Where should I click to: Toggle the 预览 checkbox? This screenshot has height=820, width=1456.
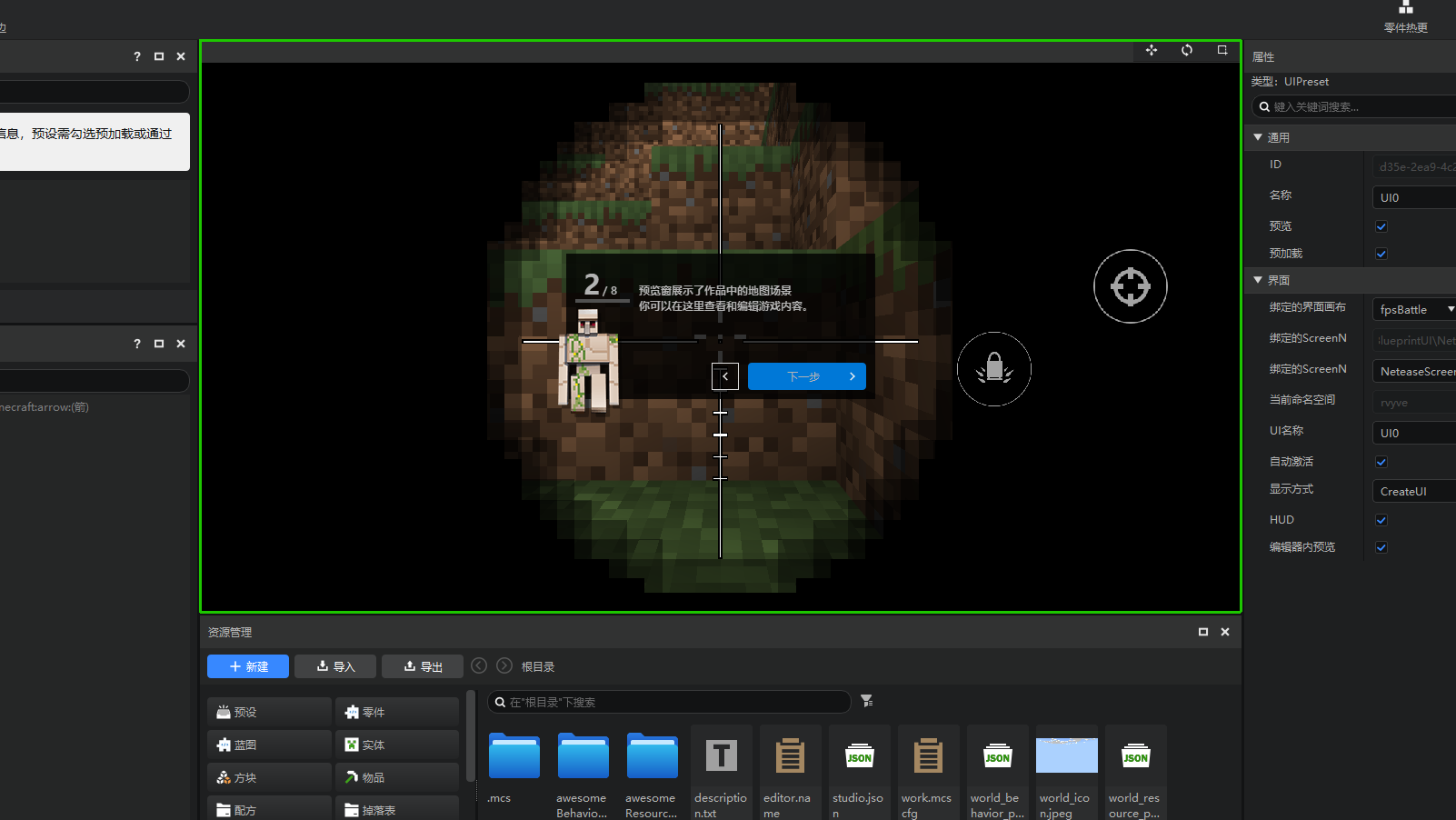1381,226
